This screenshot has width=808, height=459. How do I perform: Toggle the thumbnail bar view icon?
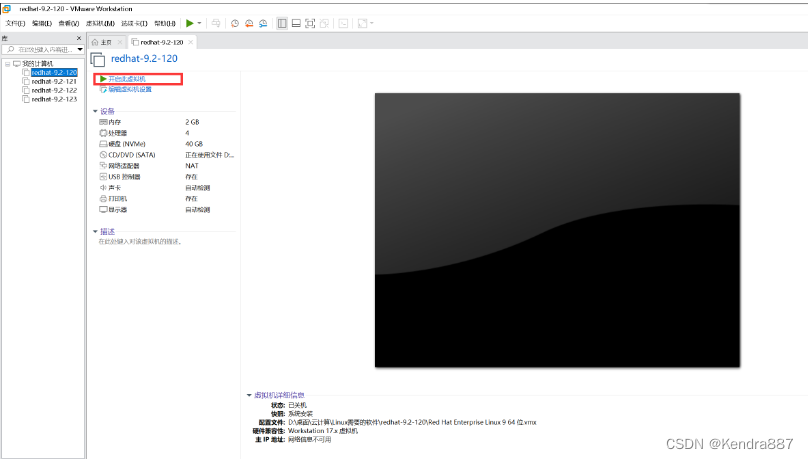(296, 23)
